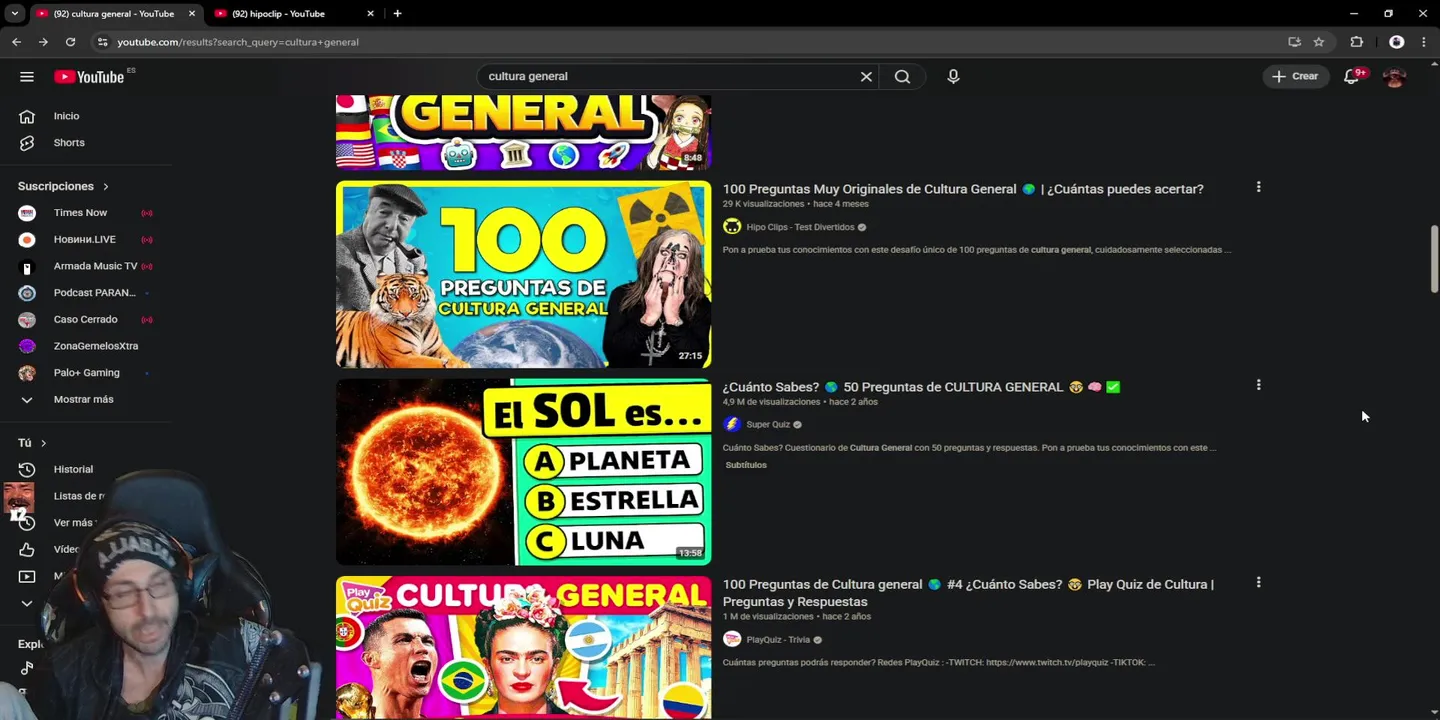Switch to the 'hipoclip - YouTube' tab
The width and height of the screenshot is (1440, 720).
pos(278,14)
